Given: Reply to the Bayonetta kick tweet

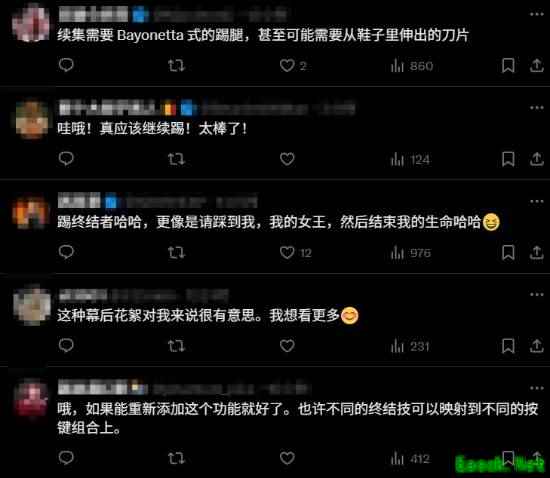Looking at the screenshot, I should pos(66,65).
